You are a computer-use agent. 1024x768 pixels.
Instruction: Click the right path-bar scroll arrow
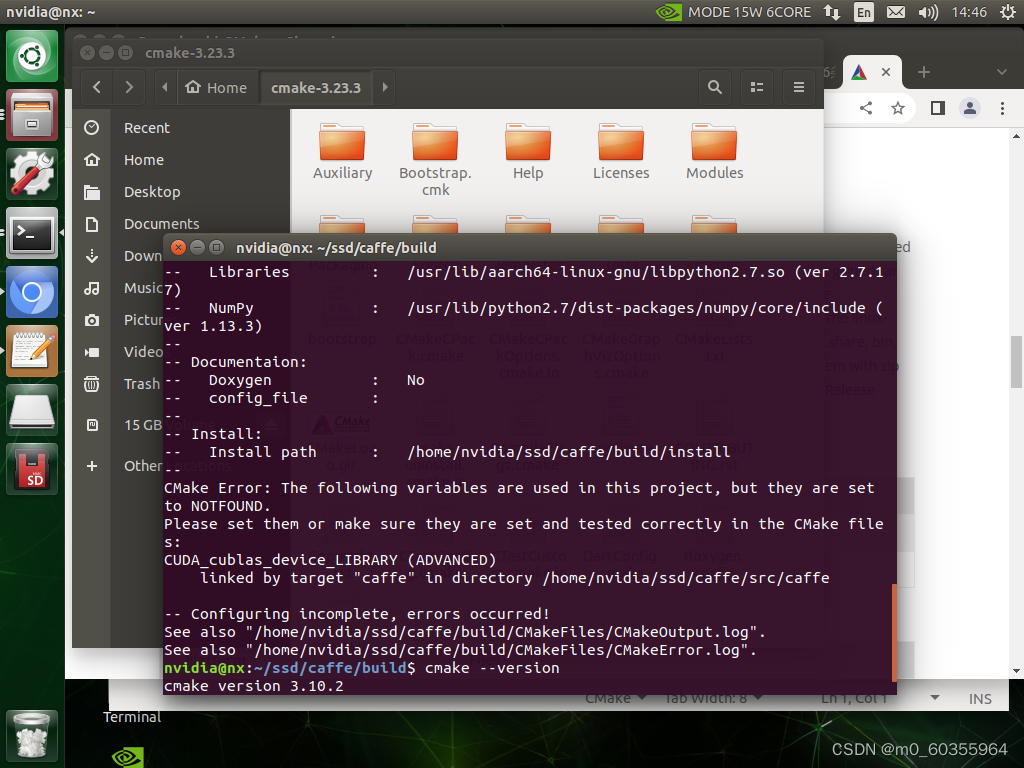385,87
